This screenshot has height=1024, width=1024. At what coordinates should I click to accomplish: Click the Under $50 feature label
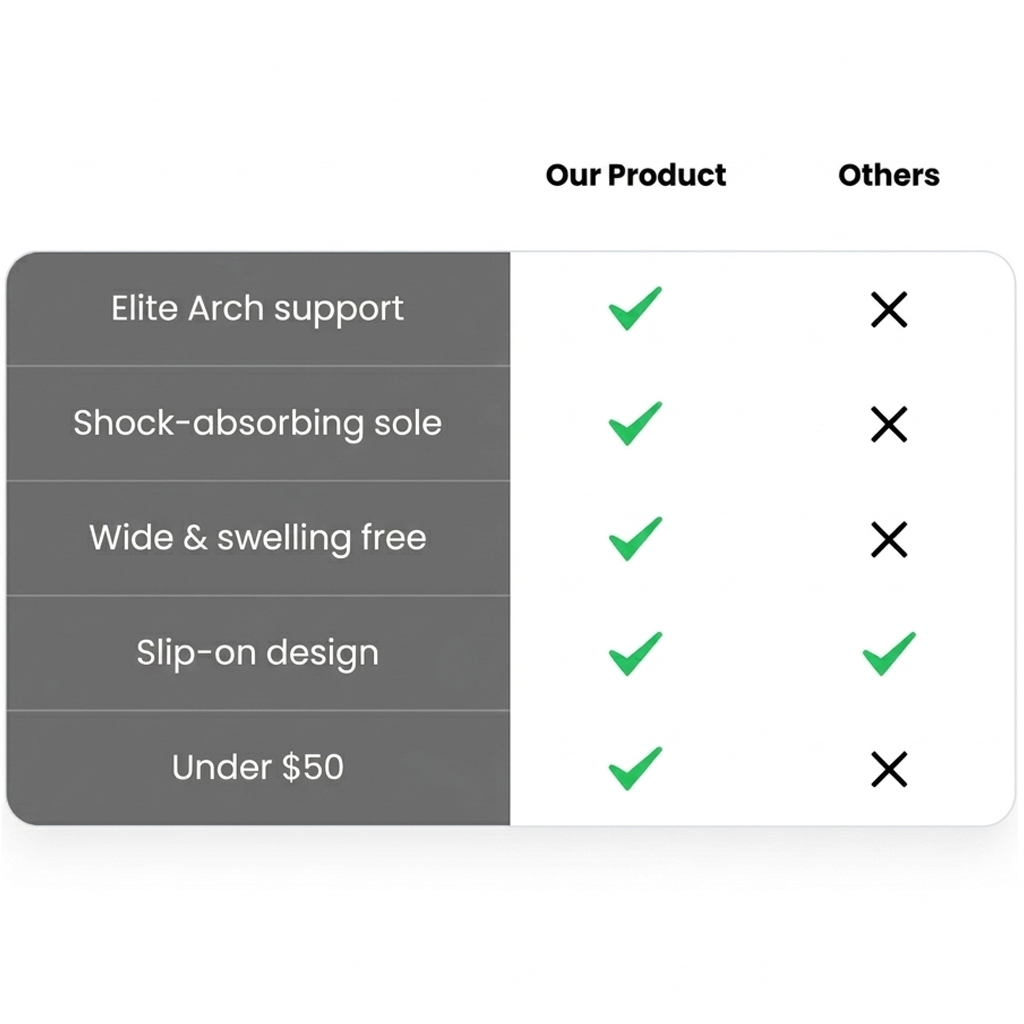click(257, 768)
